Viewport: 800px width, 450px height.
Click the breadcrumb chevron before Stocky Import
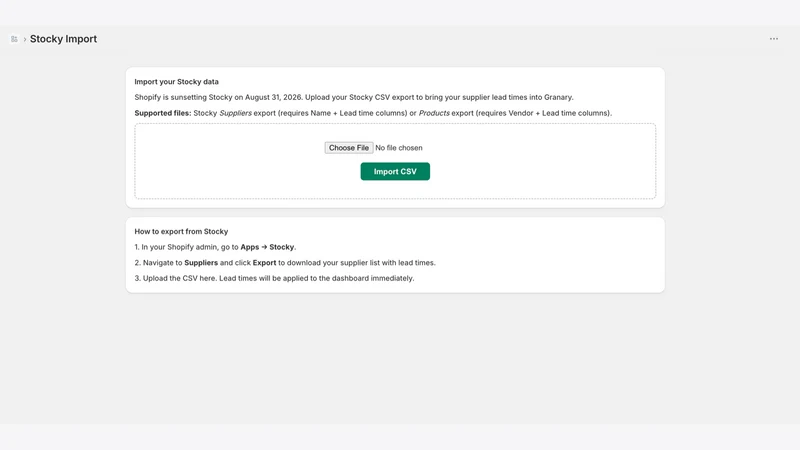pyautogui.click(x=24, y=39)
